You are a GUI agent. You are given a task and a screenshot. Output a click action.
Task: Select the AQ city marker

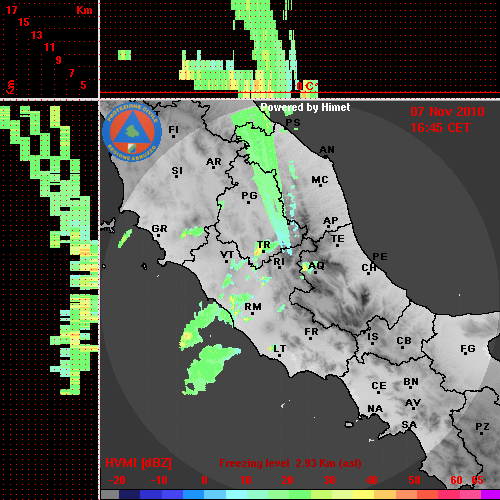[x=315, y=272]
